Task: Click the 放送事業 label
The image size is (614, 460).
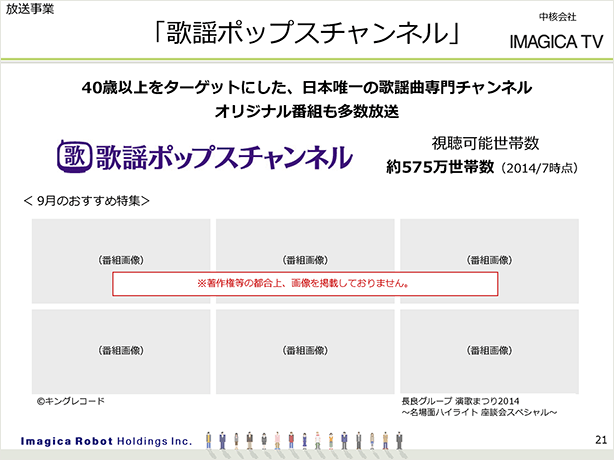Action: tap(30, 9)
